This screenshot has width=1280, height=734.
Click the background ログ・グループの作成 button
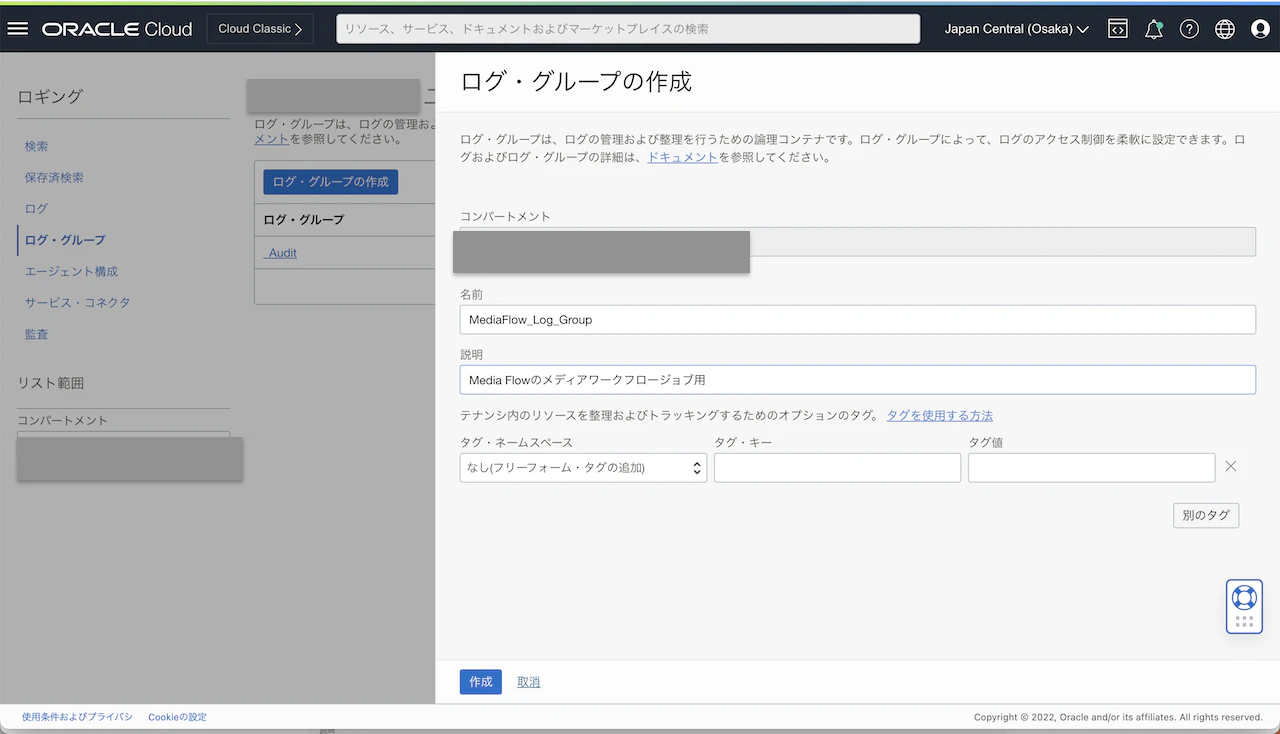point(331,182)
